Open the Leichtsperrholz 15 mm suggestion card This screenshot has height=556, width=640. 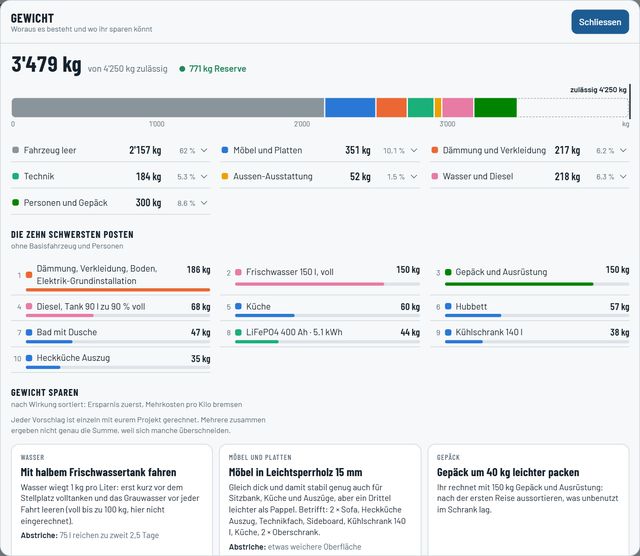pyautogui.click(x=320, y=500)
